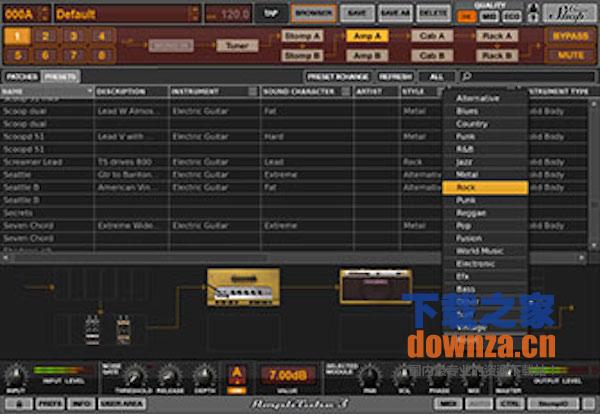Open the Cab A module
Screen dimensions: 600x414
(432, 36)
